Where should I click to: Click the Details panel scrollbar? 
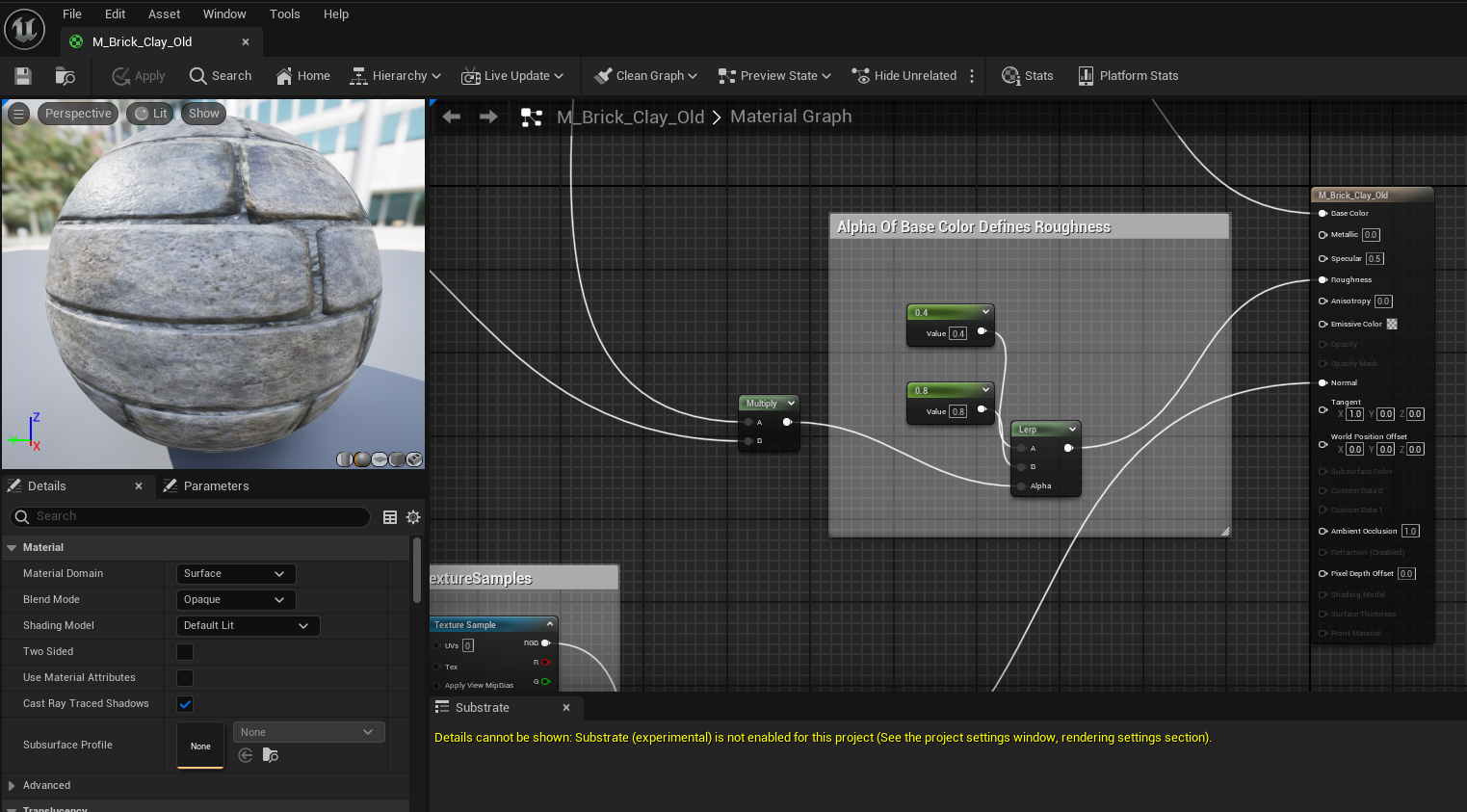(x=416, y=570)
